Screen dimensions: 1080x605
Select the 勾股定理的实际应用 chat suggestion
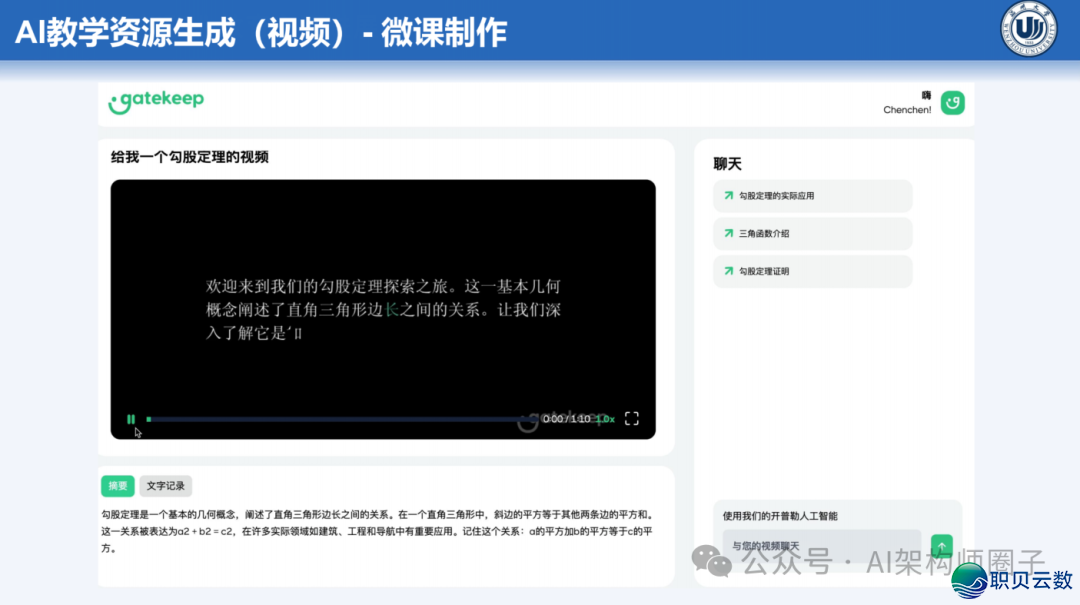click(812, 195)
